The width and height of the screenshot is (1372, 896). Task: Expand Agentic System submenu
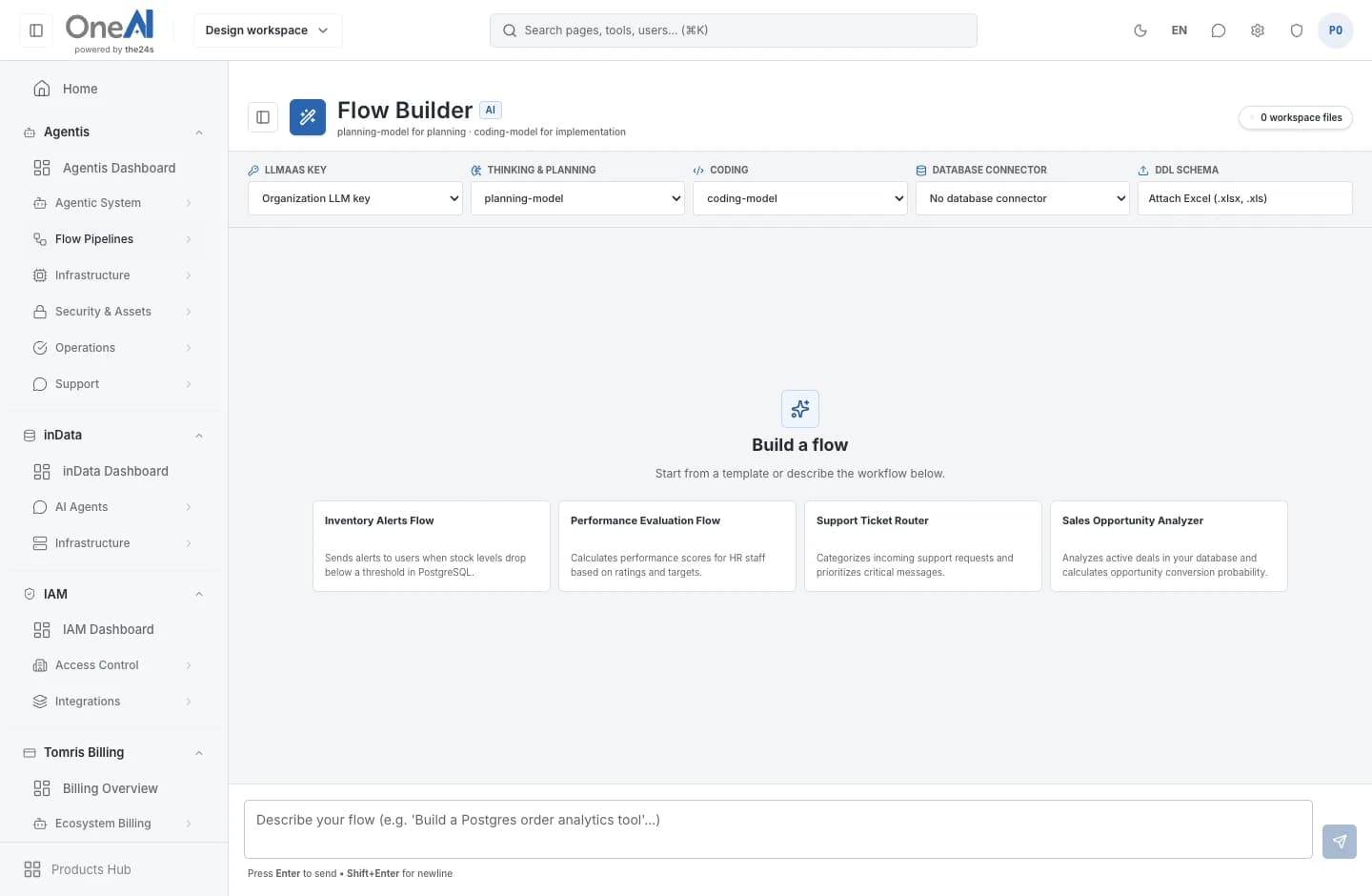(114, 203)
